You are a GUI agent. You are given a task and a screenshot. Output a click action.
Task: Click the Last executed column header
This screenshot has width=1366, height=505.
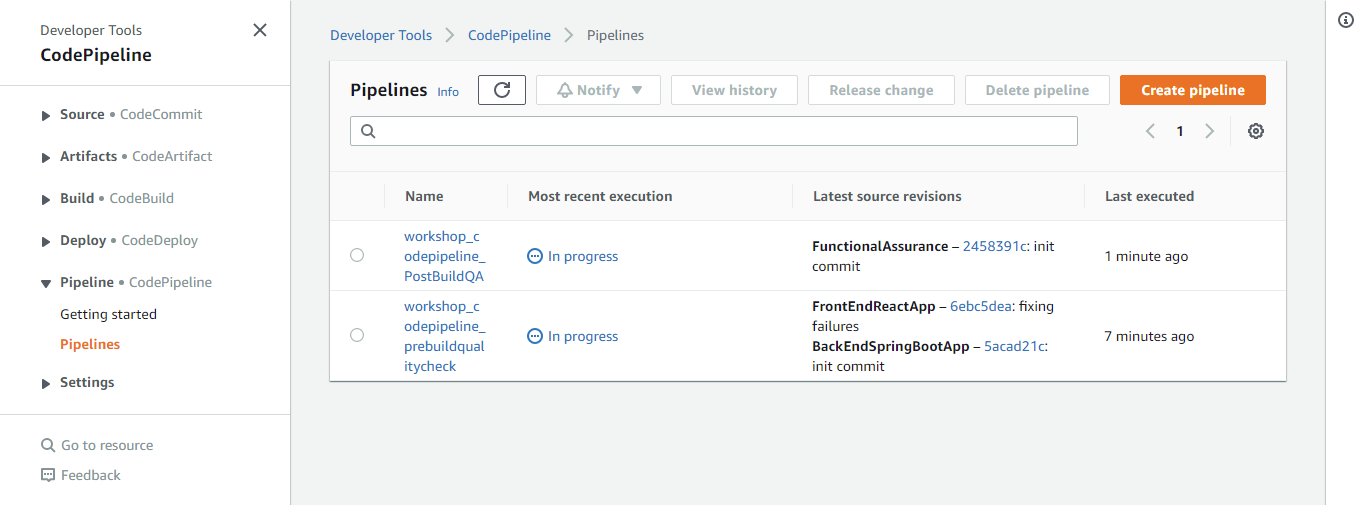click(x=1149, y=196)
